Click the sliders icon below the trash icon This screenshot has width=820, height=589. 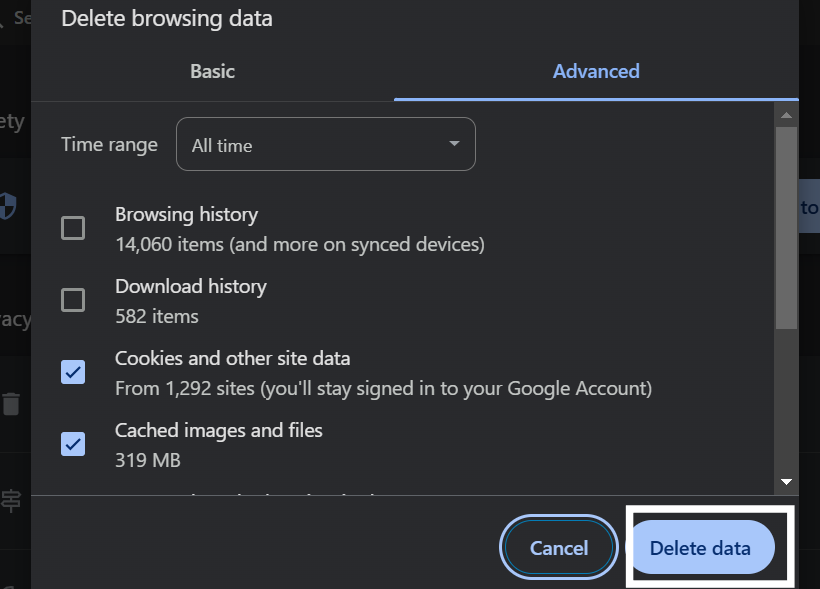(x=11, y=500)
